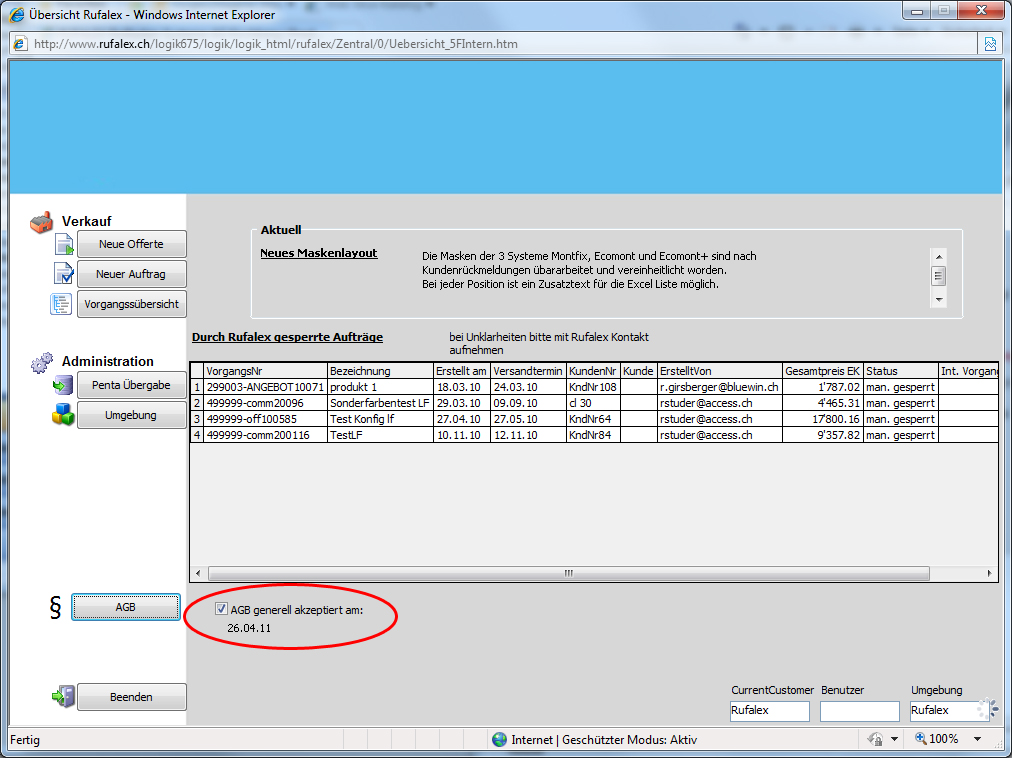This screenshot has height=758, width=1012.
Task: Click the CurrentCustomer input field
Action: (x=769, y=710)
